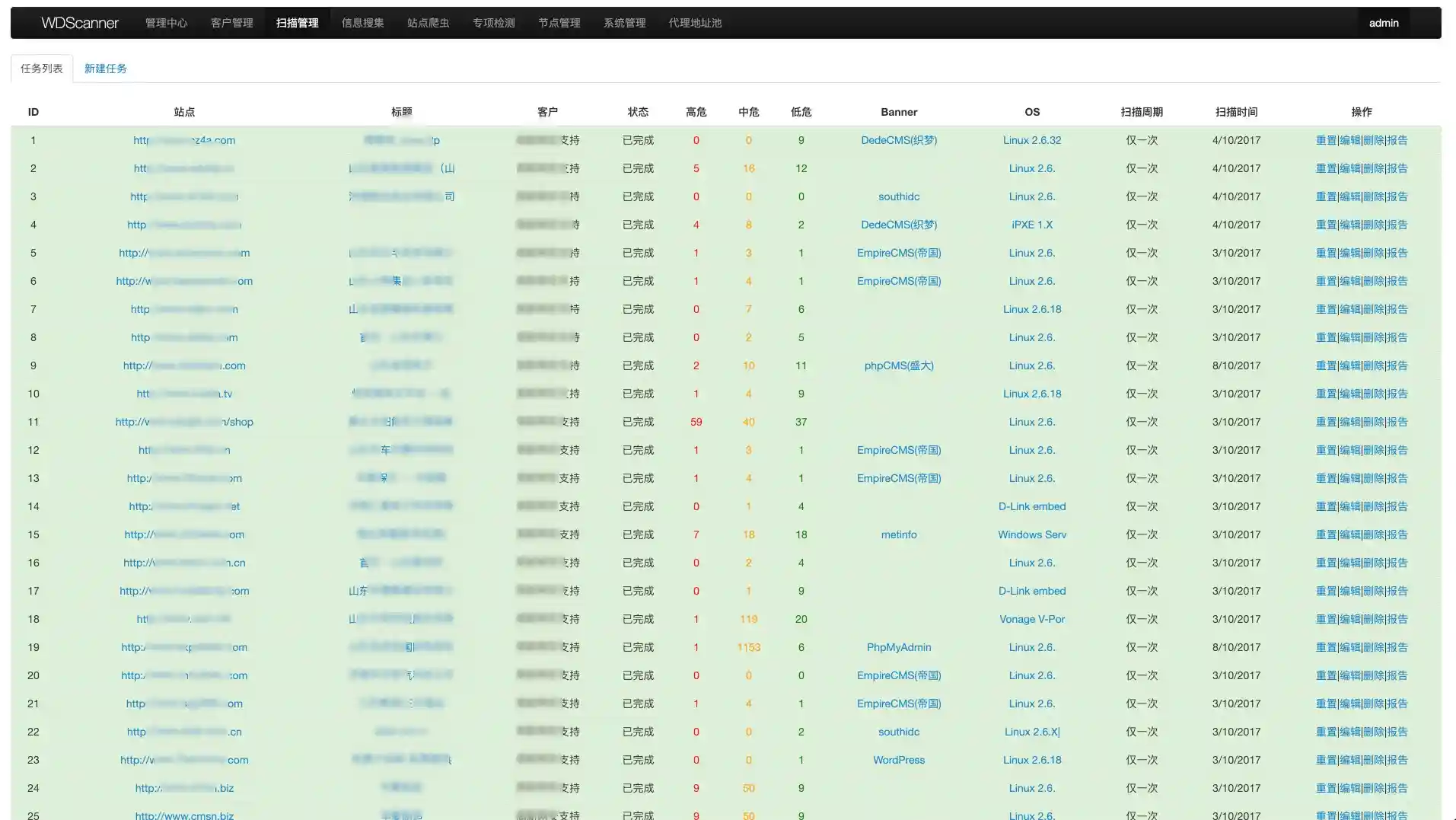The width and height of the screenshot is (1456, 820).
Task: Select 专项检测 from the top menu
Action: click(x=493, y=23)
